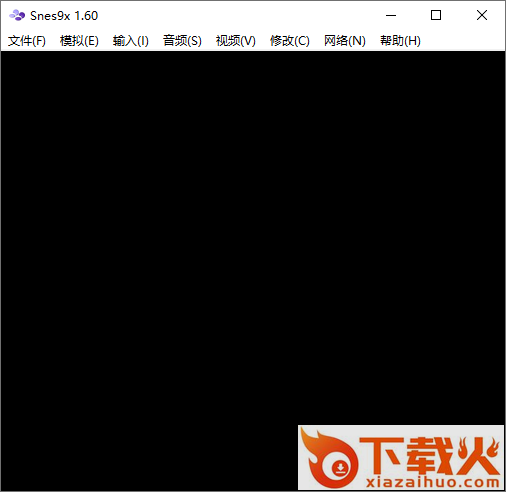Open the 模拟(E) emulation menu
This screenshot has height=492, width=506.
pos(79,41)
